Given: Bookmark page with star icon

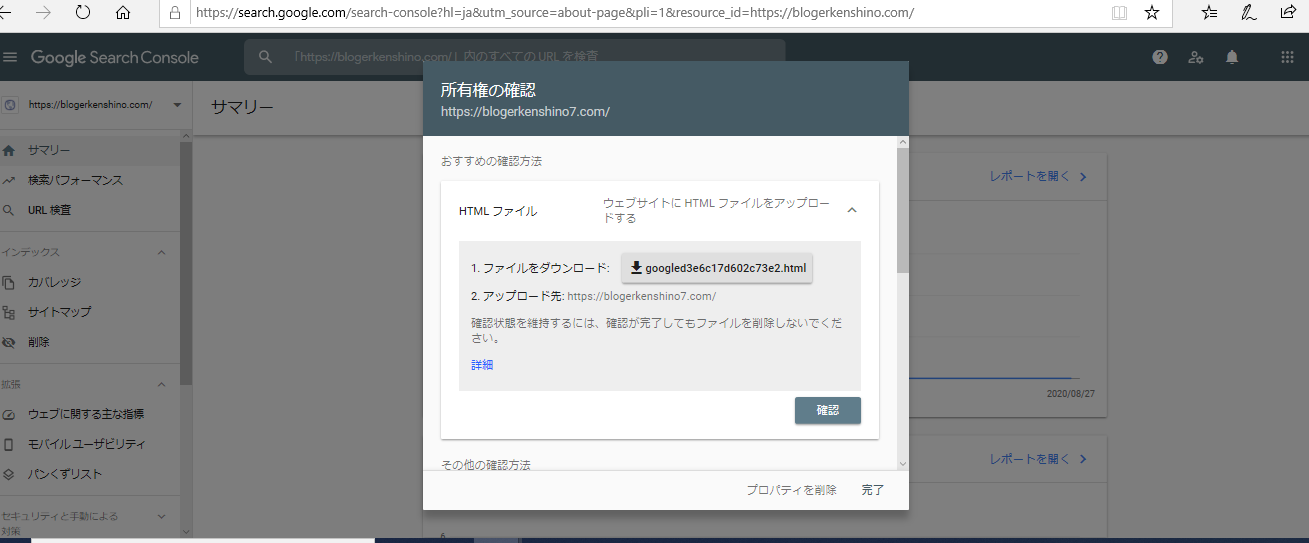Looking at the screenshot, I should 1151,13.
